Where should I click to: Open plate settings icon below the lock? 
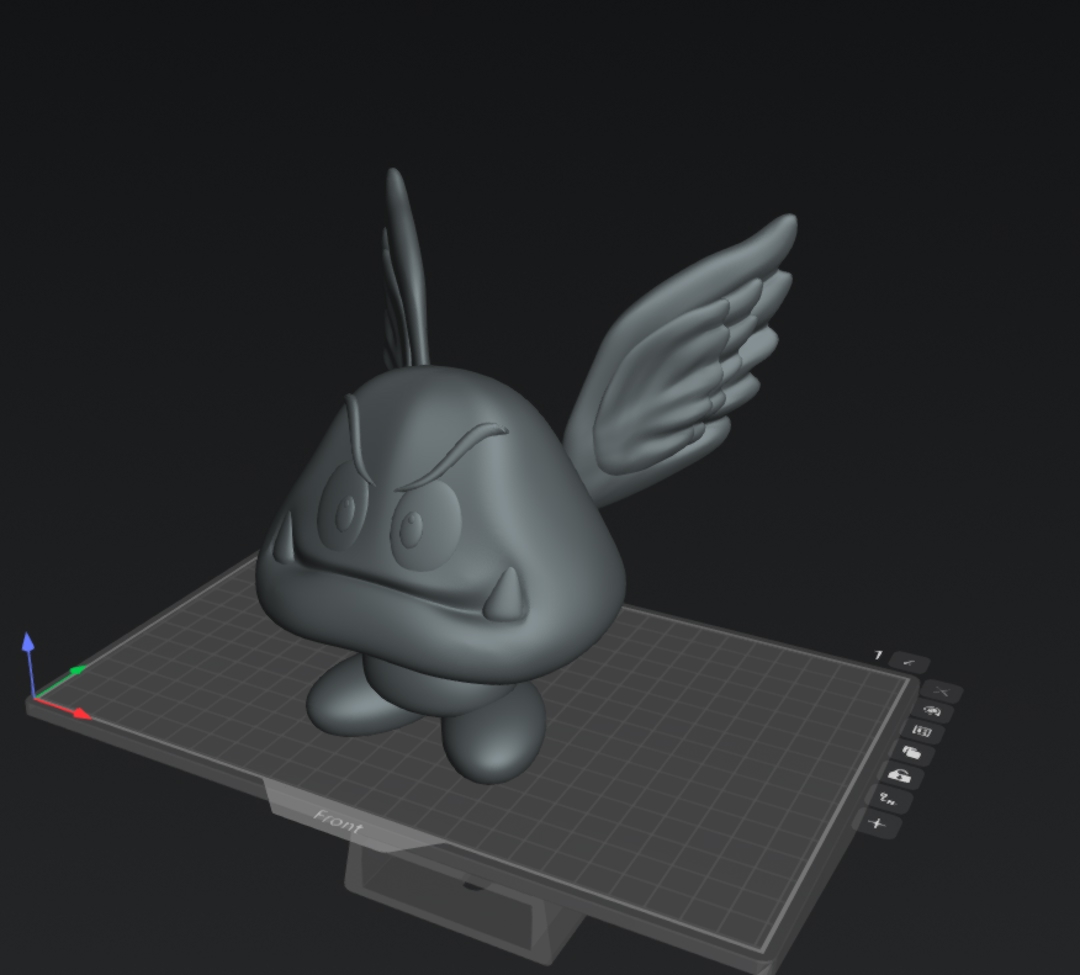pyautogui.click(x=888, y=799)
